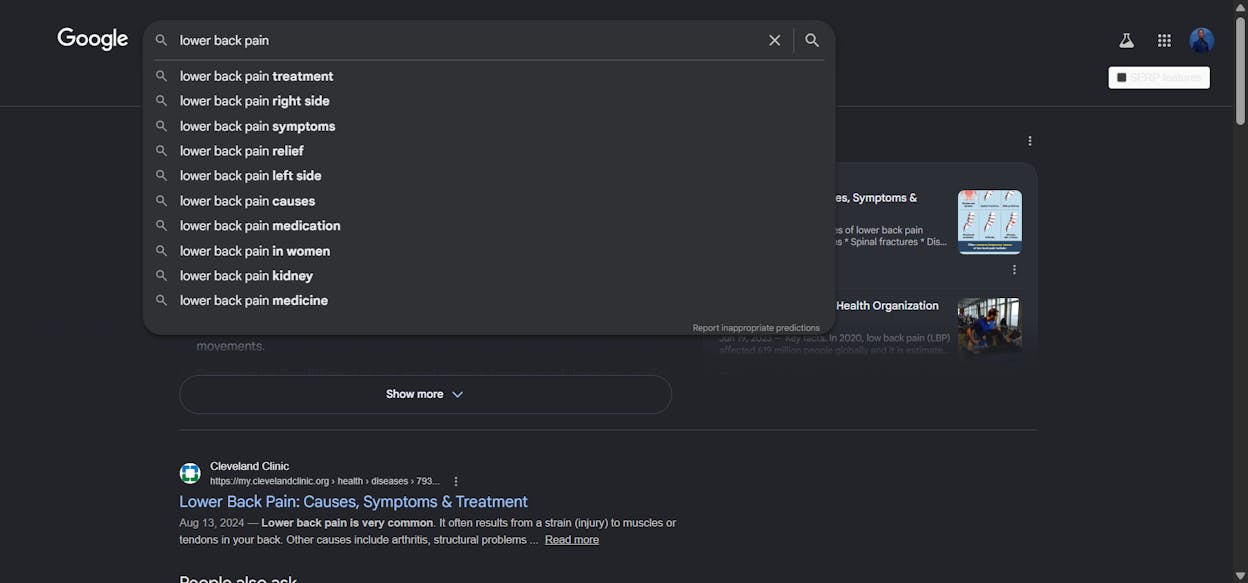Screen dimensions: 1248x583
Task: Open the Google apps grid
Action: pos(1164,40)
